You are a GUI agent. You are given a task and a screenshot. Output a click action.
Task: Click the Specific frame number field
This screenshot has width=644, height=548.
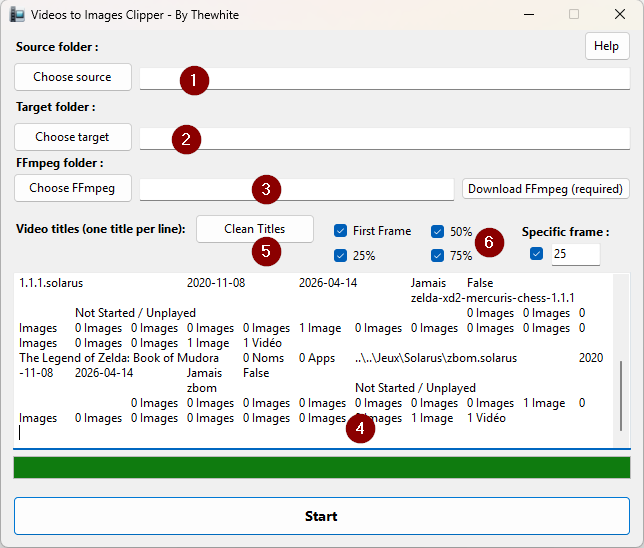[575, 254]
